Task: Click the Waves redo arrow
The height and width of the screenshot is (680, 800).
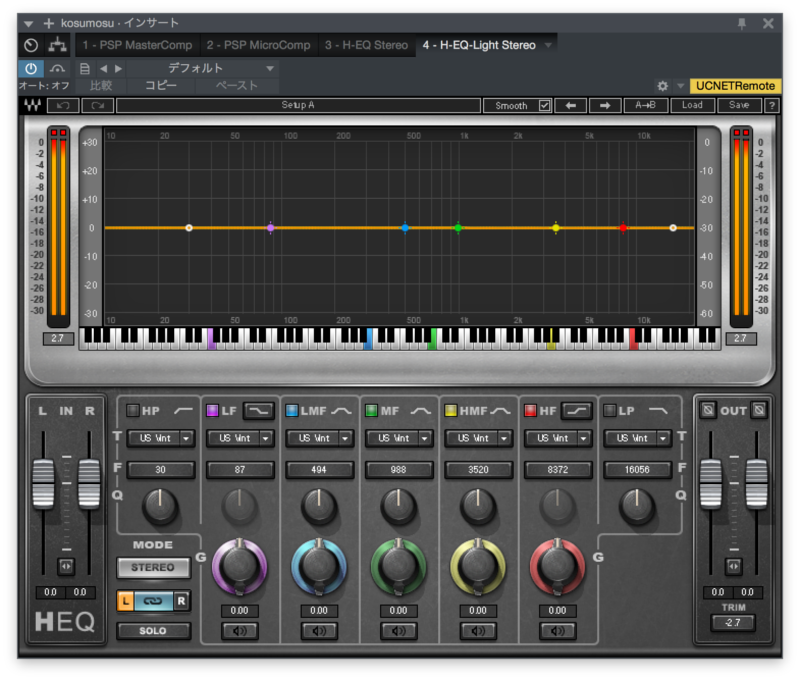Action: tap(98, 106)
